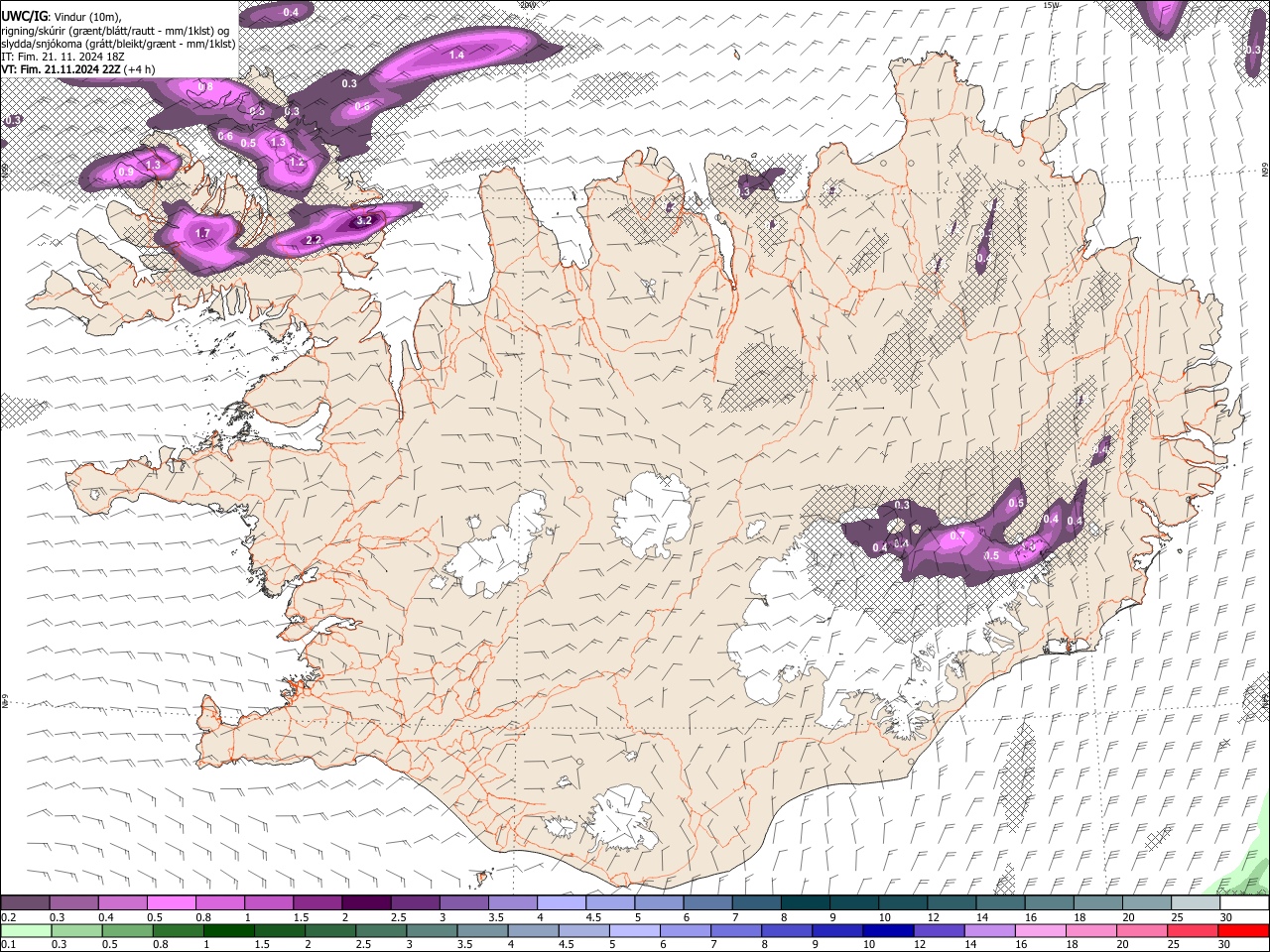Pick the darkest purple swatch between 2 and 2.5
This screenshot has width=1270, height=952.
point(367,903)
